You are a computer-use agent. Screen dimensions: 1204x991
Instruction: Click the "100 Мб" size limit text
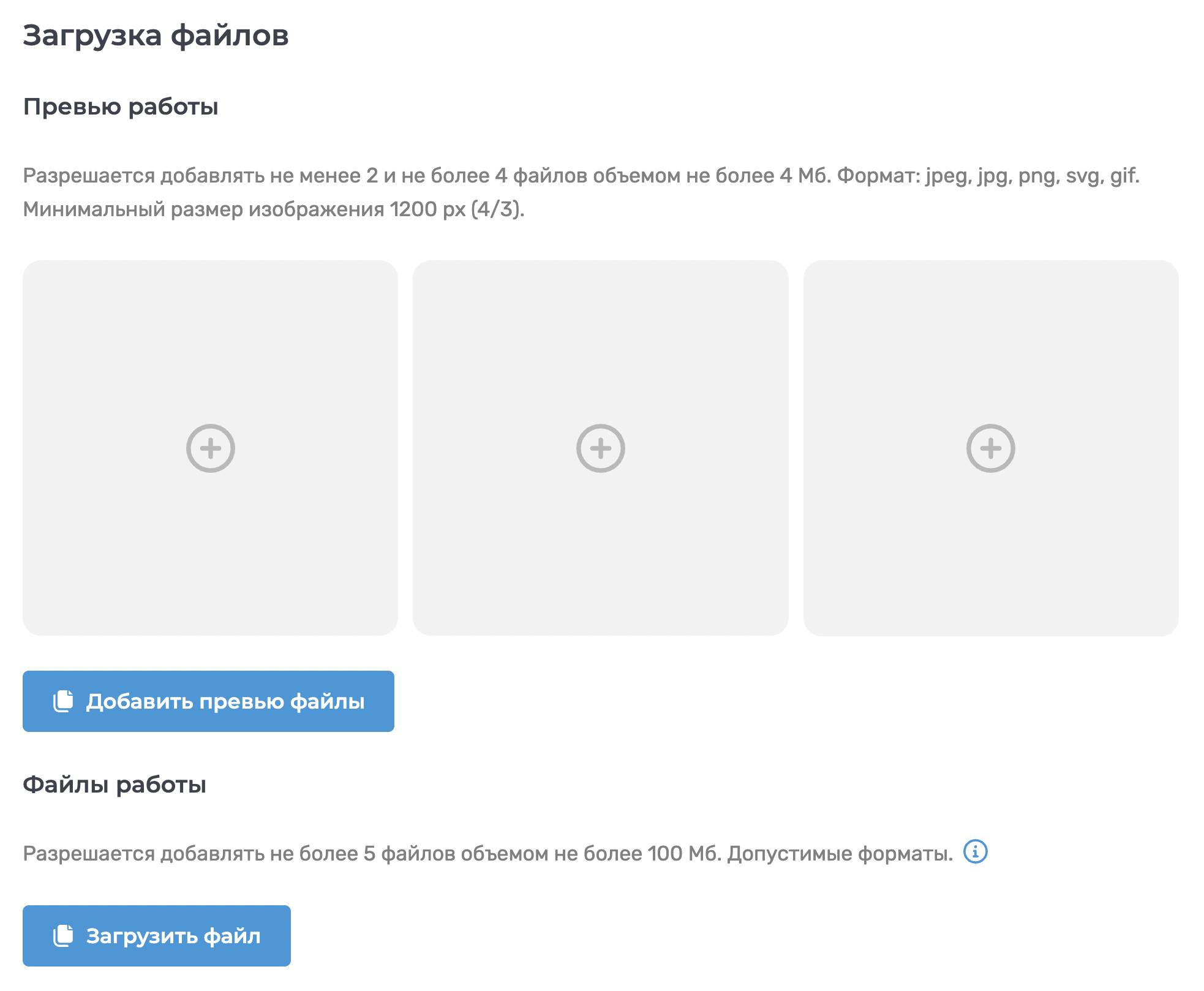point(684,853)
